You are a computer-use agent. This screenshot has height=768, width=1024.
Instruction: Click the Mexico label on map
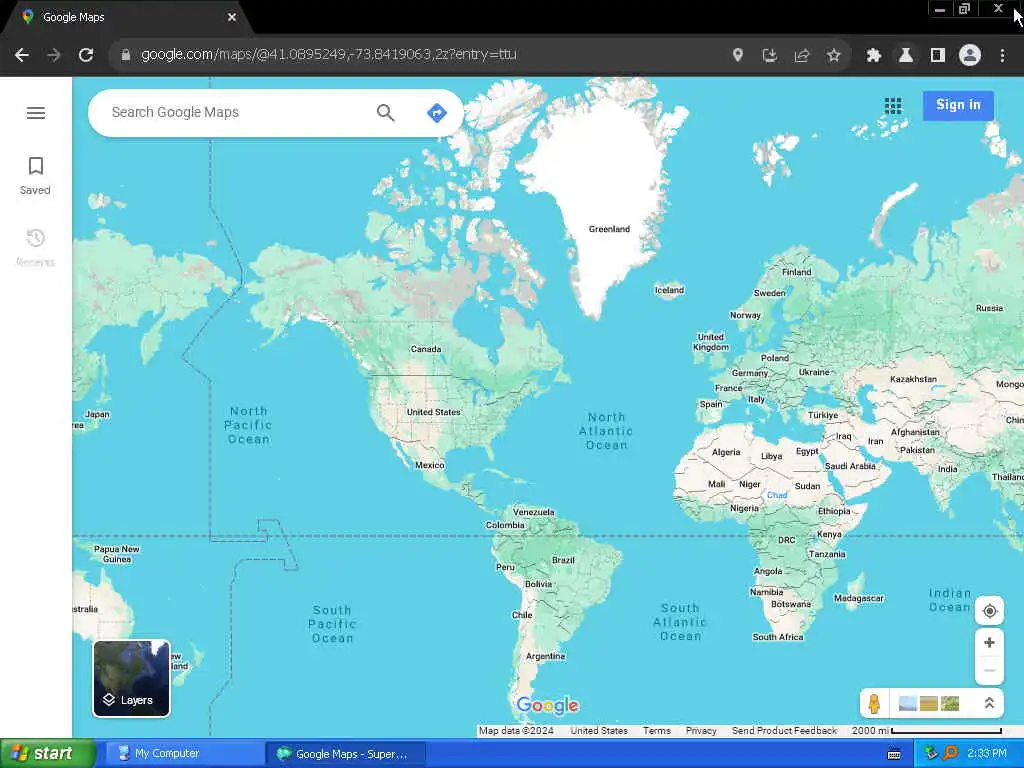(430, 465)
